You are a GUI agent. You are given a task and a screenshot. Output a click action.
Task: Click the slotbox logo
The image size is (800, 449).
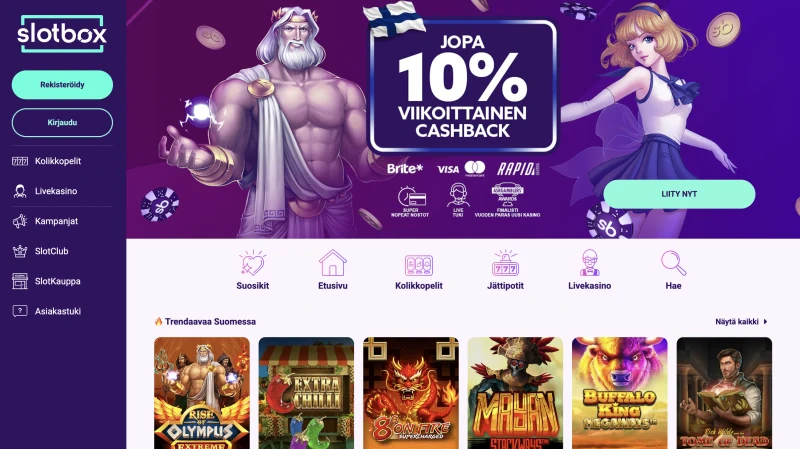[x=62, y=34]
